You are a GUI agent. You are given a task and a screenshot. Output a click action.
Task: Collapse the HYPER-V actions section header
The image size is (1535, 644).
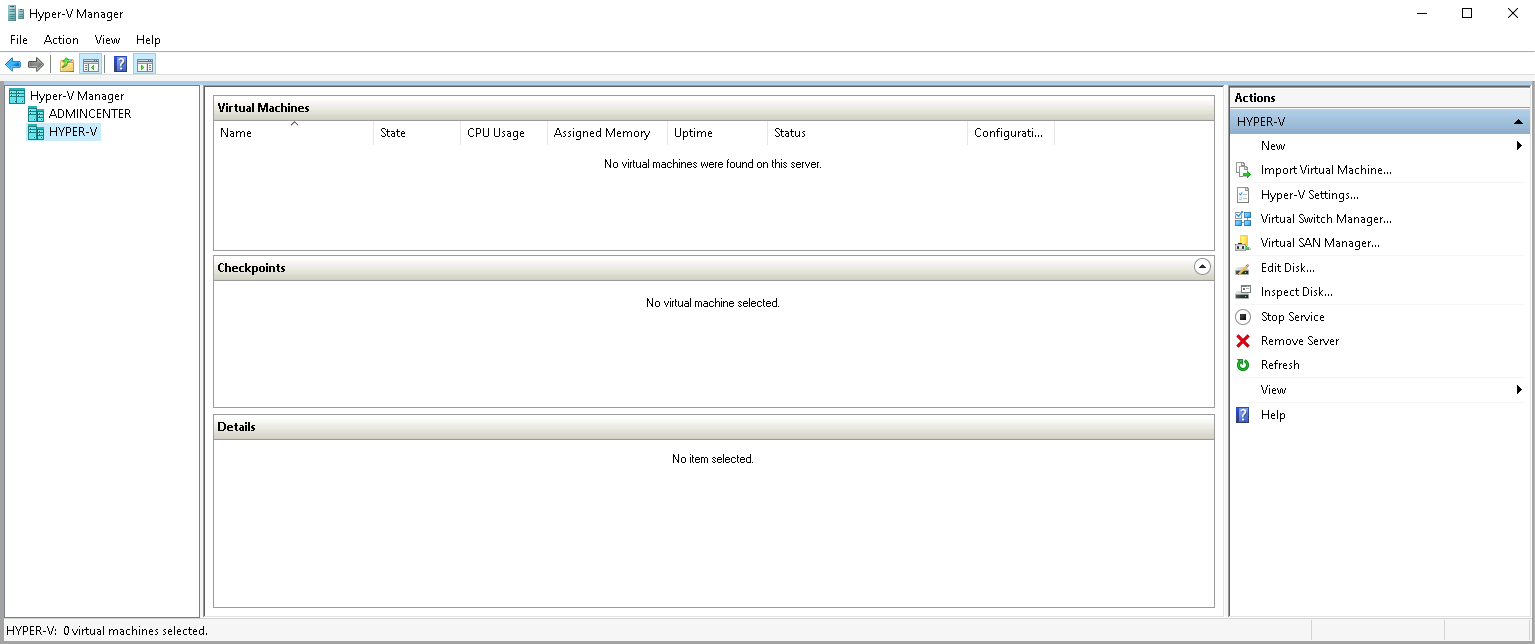1518,122
